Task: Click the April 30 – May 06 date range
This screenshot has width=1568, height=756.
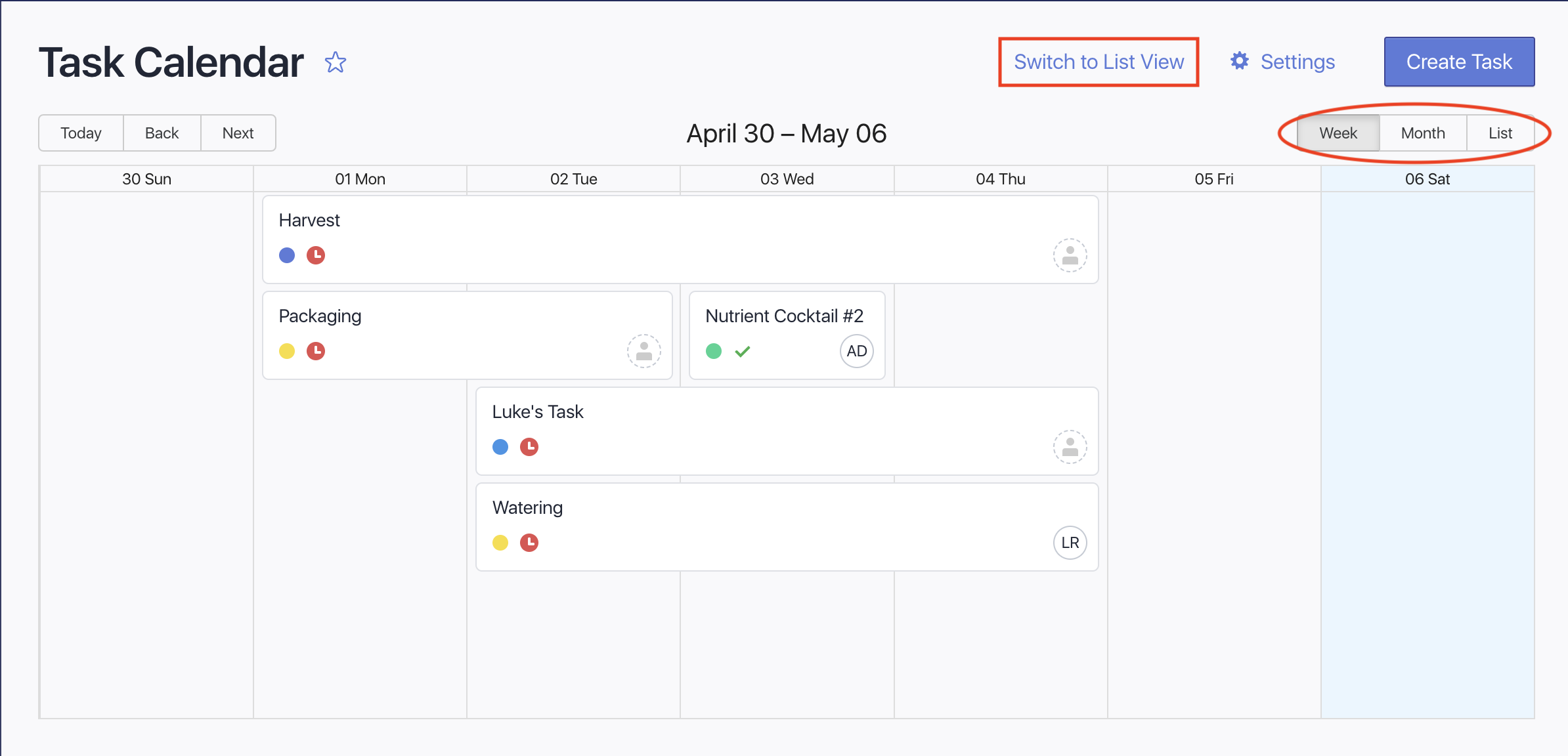Action: (x=787, y=134)
